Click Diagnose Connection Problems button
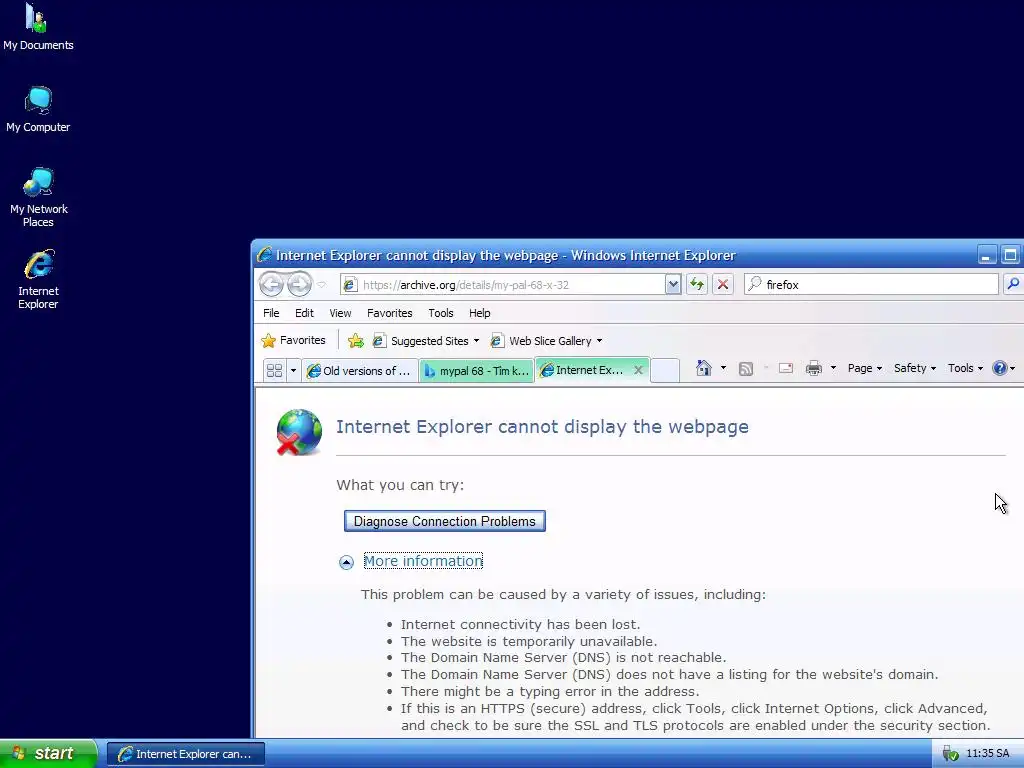This screenshot has height=768, width=1024. pyautogui.click(x=445, y=521)
